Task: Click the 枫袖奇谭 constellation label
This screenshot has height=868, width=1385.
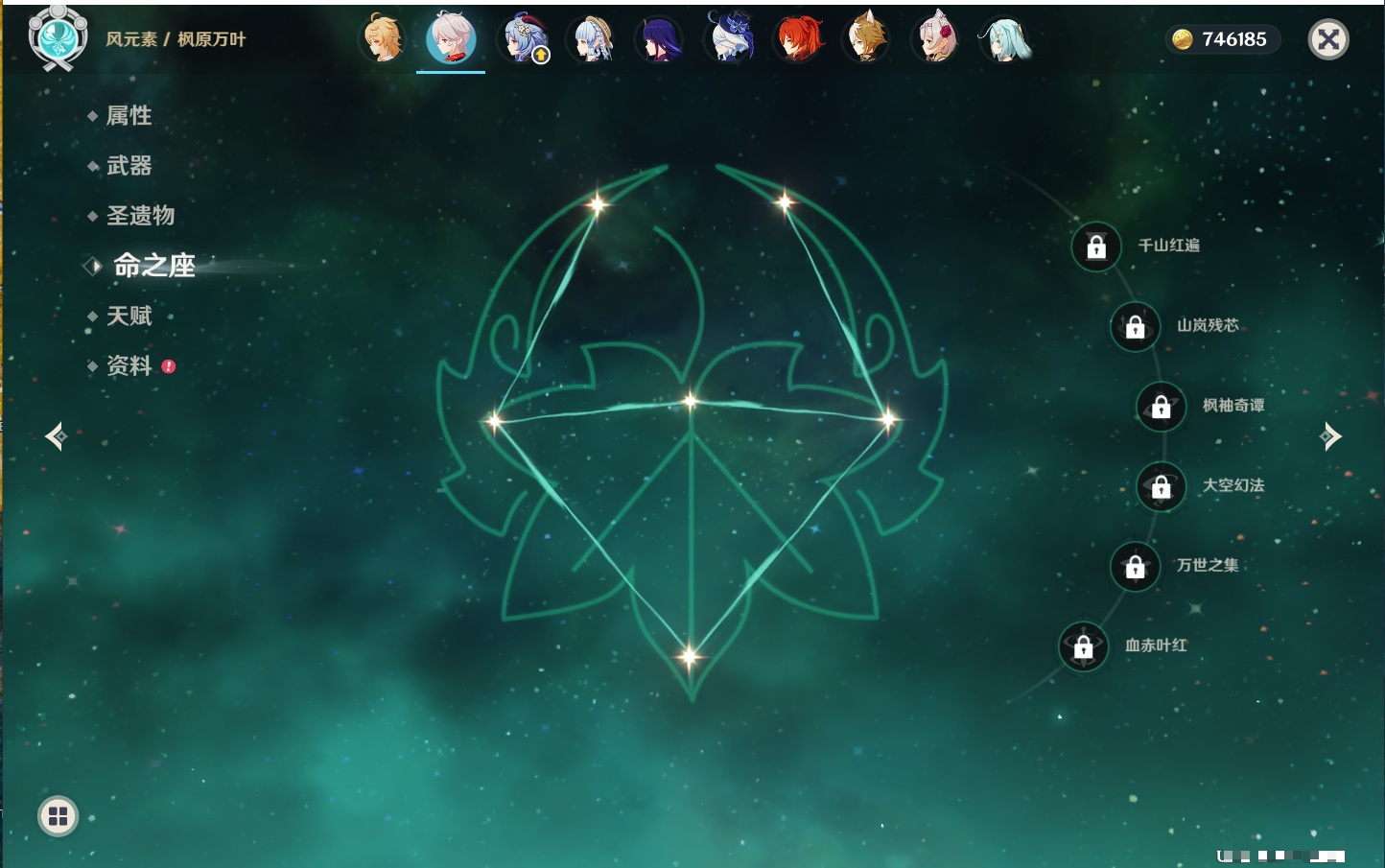Action: 1233,406
